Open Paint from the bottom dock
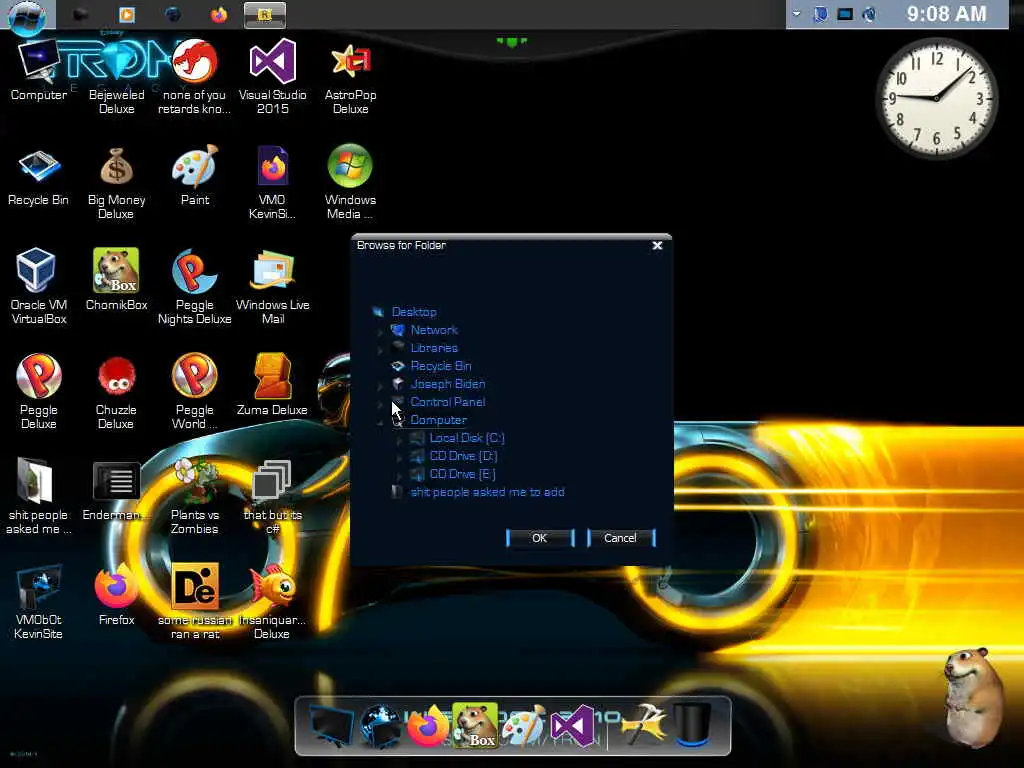Viewport: 1024px width, 768px height. [x=522, y=725]
